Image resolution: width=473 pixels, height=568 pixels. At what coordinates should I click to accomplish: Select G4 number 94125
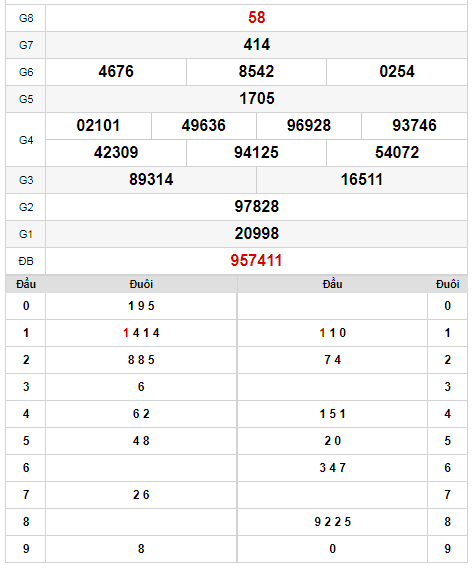point(256,153)
